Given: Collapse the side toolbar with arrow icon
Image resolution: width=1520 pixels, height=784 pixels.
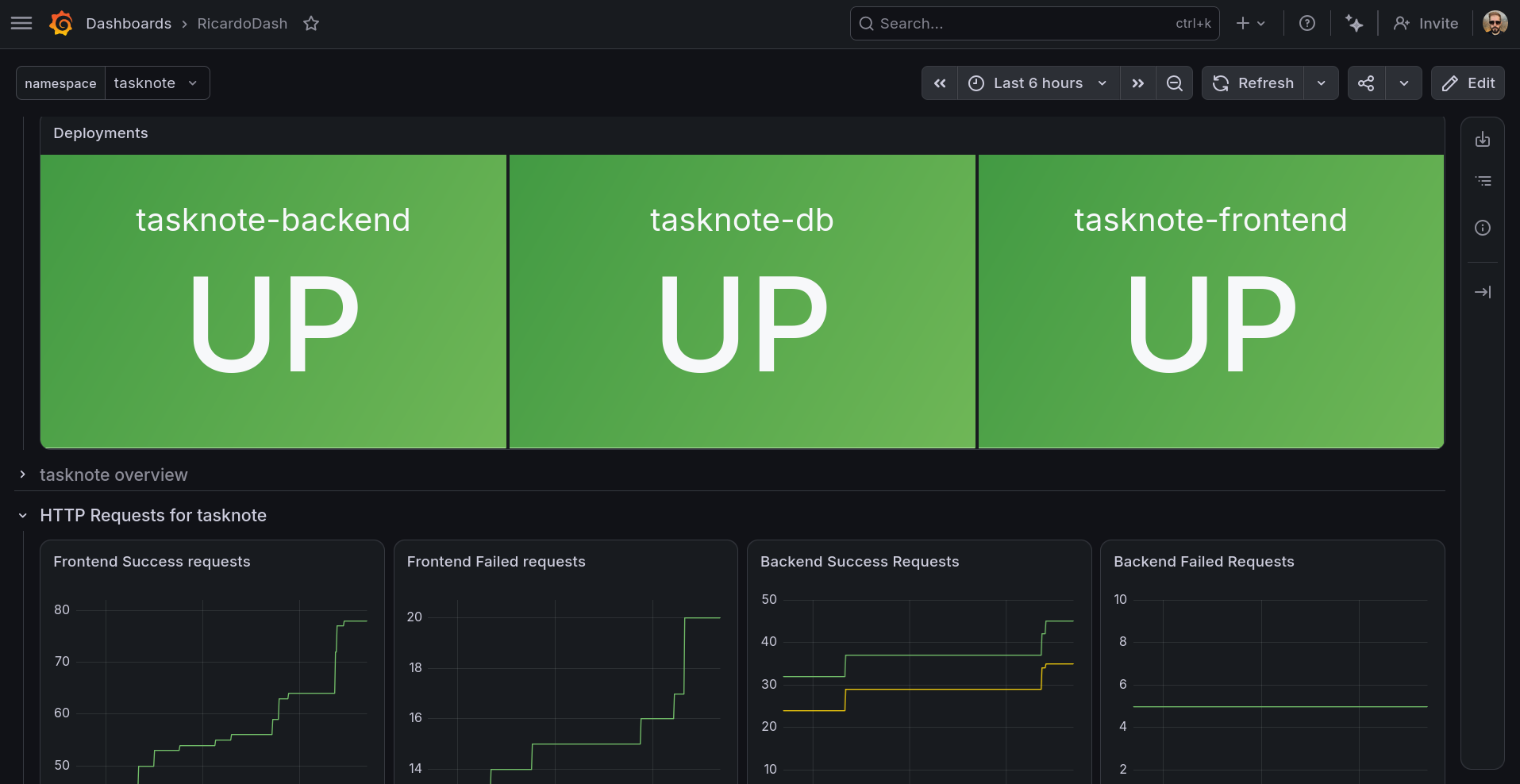Looking at the screenshot, I should point(1483,292).
